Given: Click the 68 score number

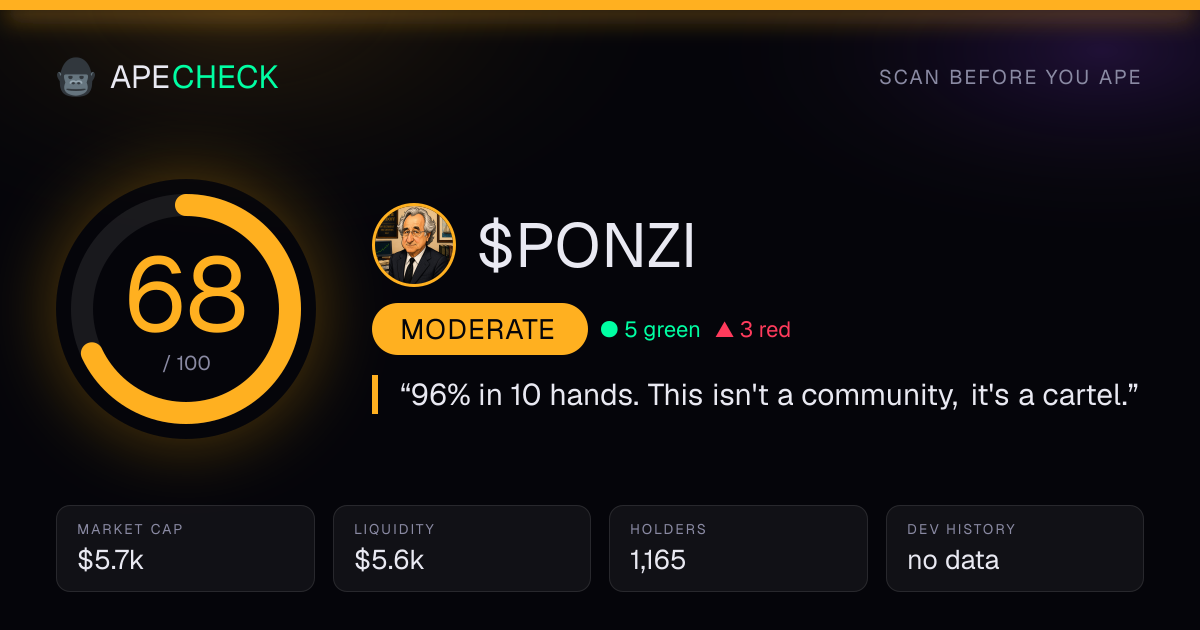Looking at the screenshot, I should 186,295.
